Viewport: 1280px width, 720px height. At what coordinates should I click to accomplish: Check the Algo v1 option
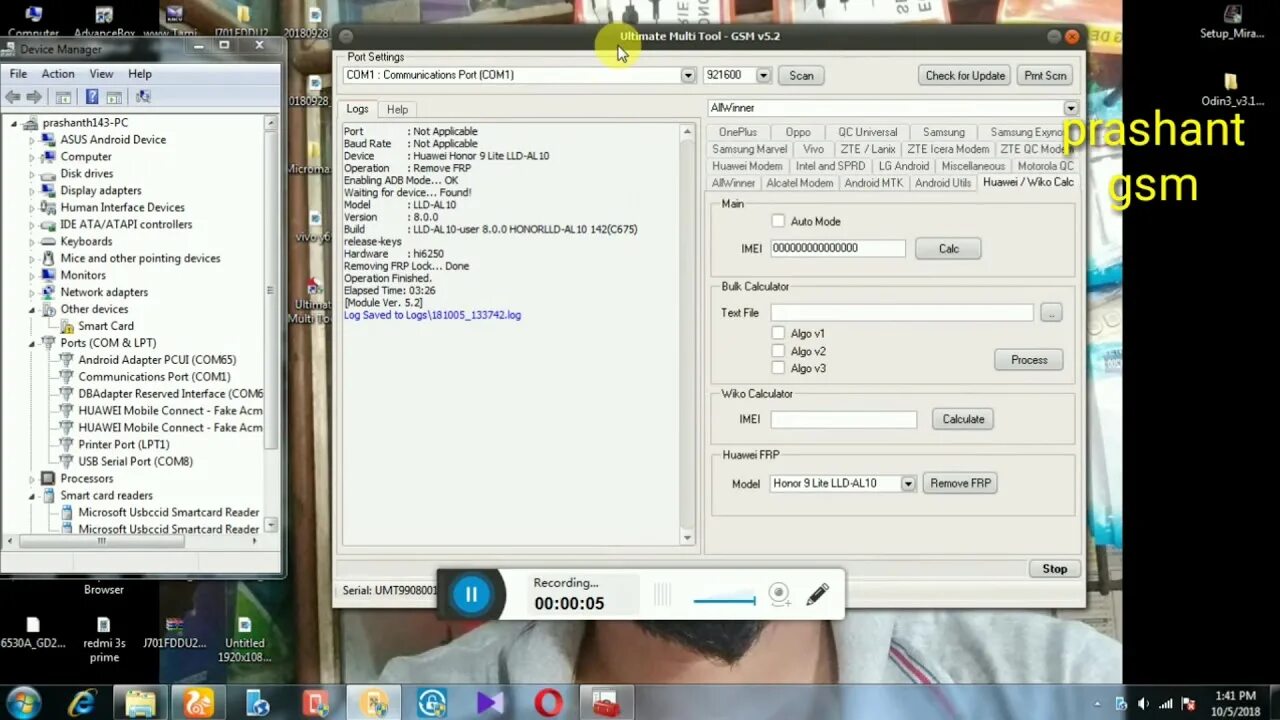click(x=778, y=333)
